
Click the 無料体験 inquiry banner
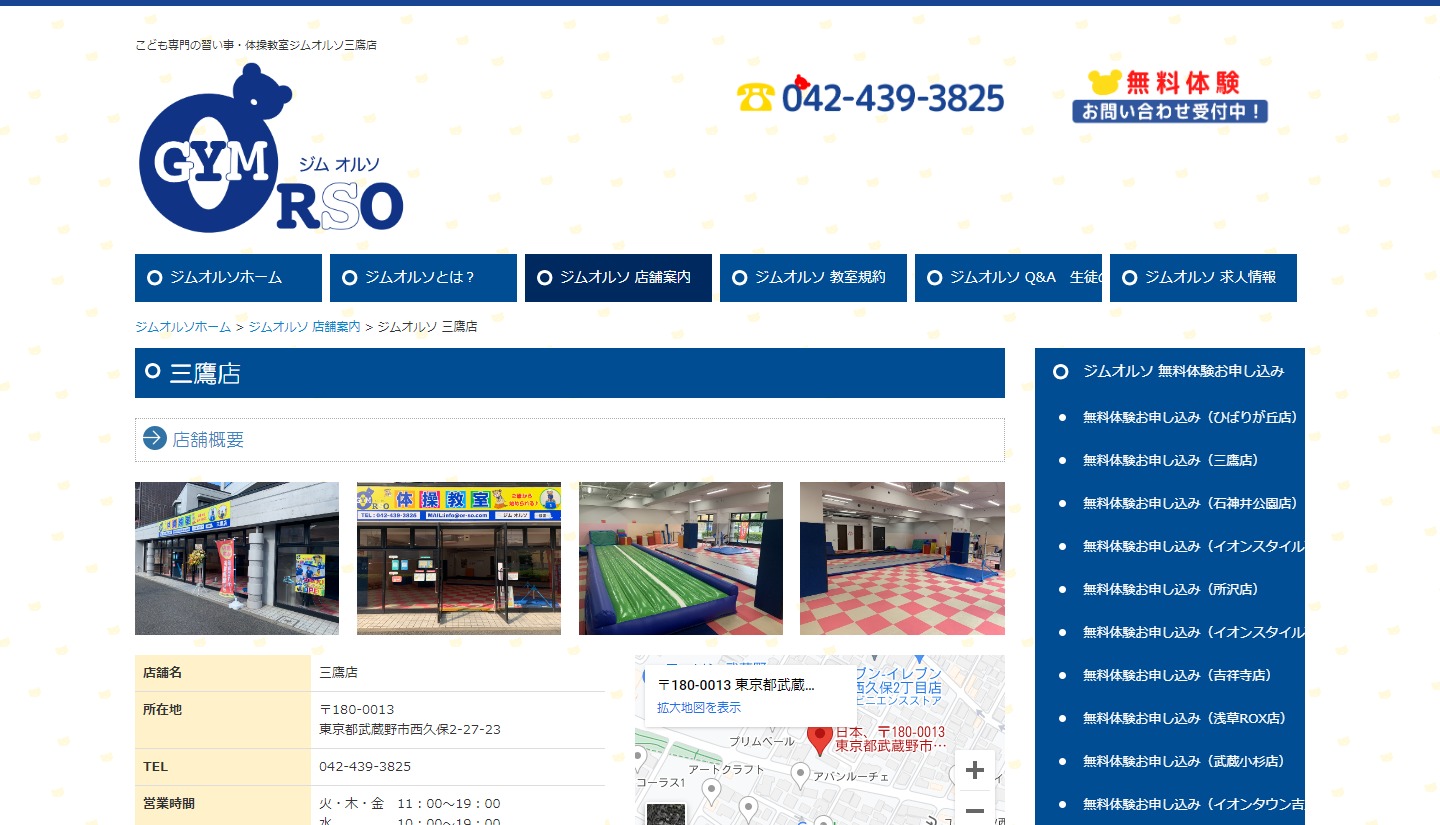[1169, 96]
